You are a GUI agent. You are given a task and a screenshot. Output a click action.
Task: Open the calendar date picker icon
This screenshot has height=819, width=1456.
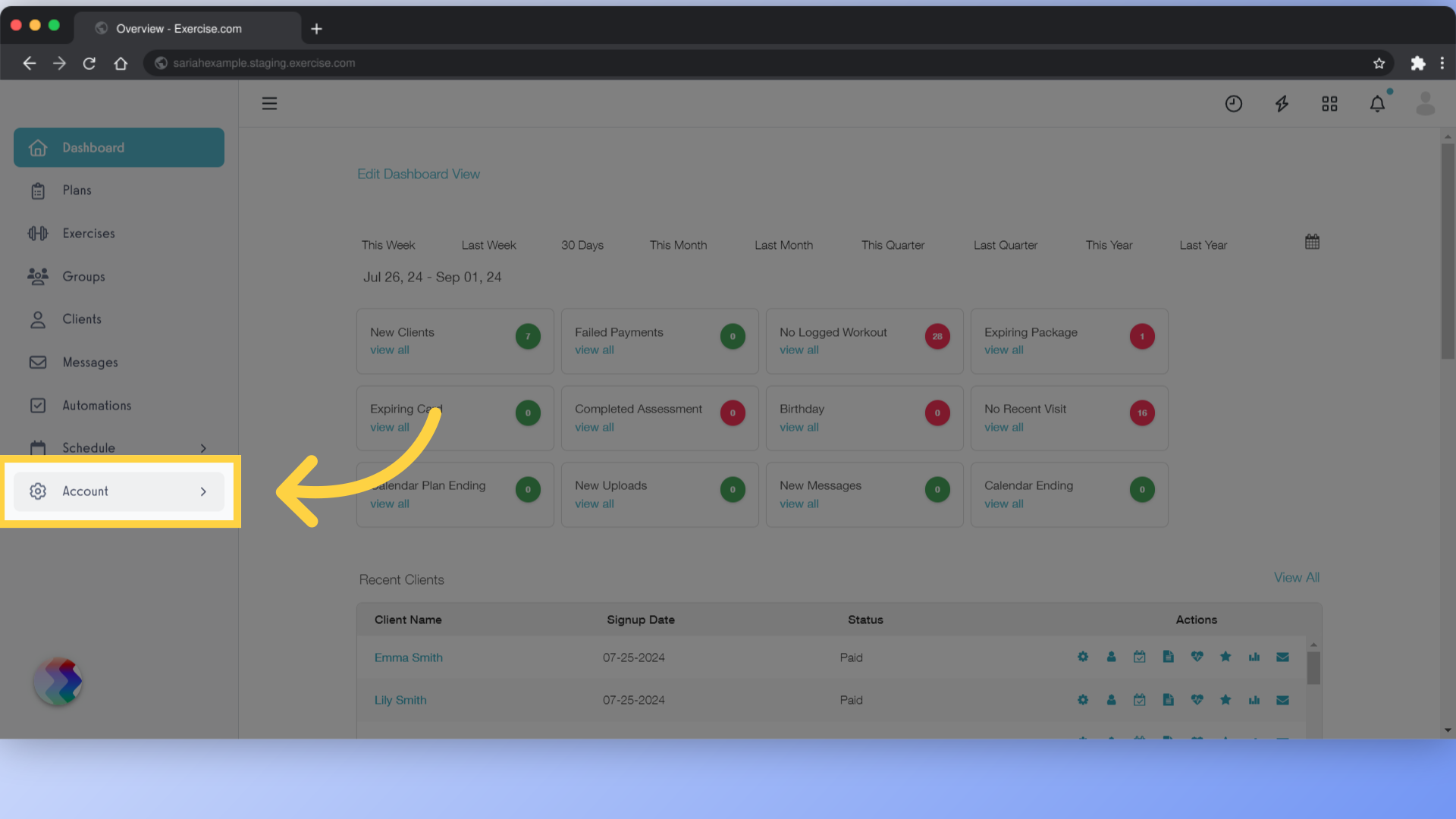[1313, 242]
